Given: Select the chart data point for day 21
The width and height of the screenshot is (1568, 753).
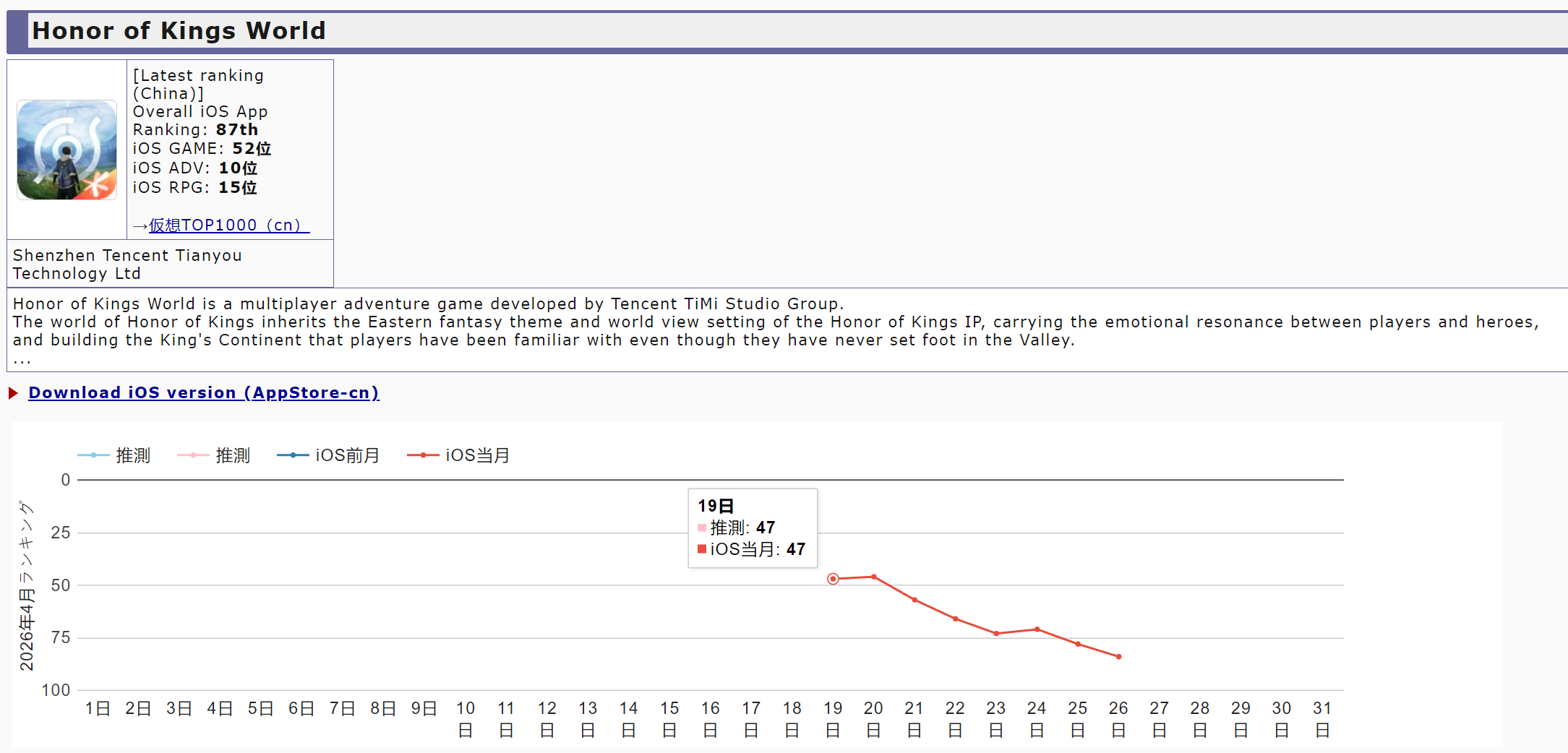Looking at the screenshot, I should [x=914, y=600].
